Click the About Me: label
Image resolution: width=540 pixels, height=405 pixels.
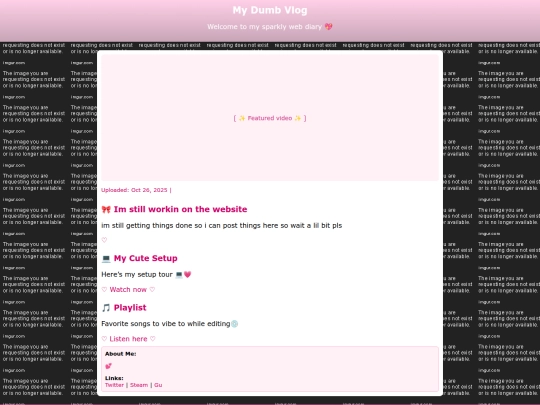121,354
